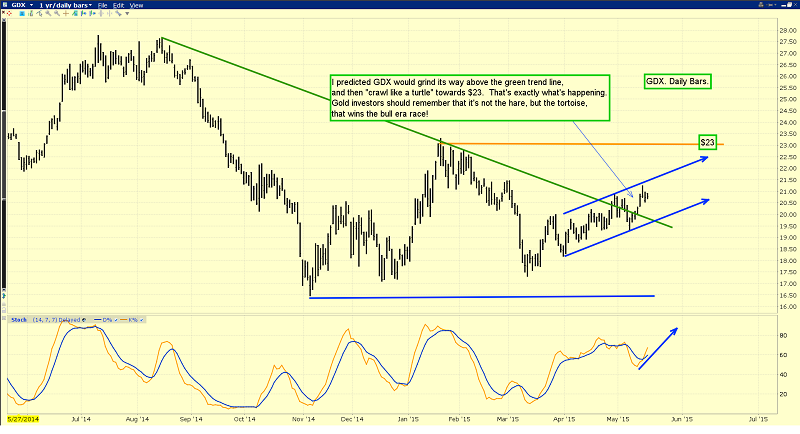The image size is (800, 434).
Task: Toggle the K% line checkbox
Action: pos(140,319)
